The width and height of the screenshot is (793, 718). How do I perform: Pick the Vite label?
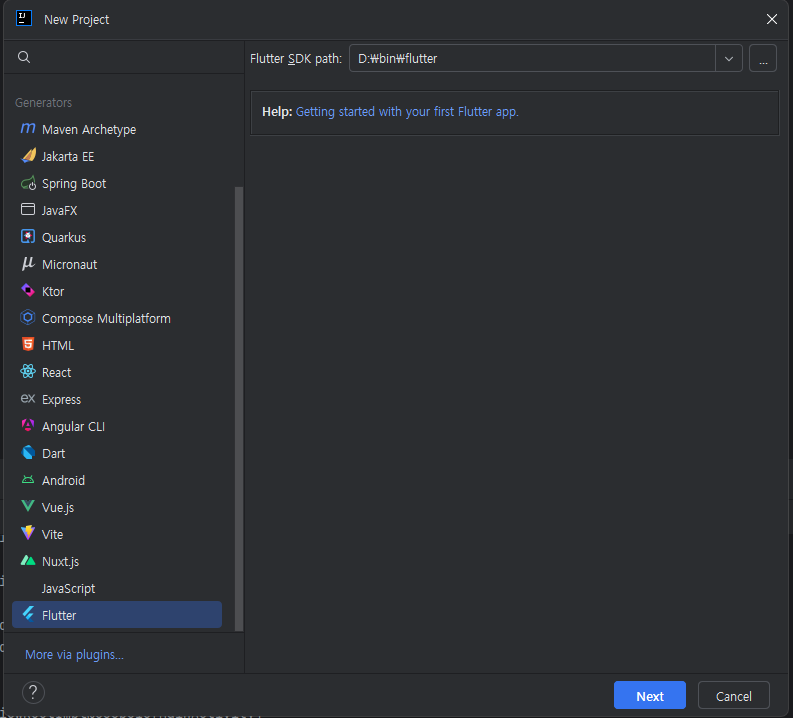[53, 534]
